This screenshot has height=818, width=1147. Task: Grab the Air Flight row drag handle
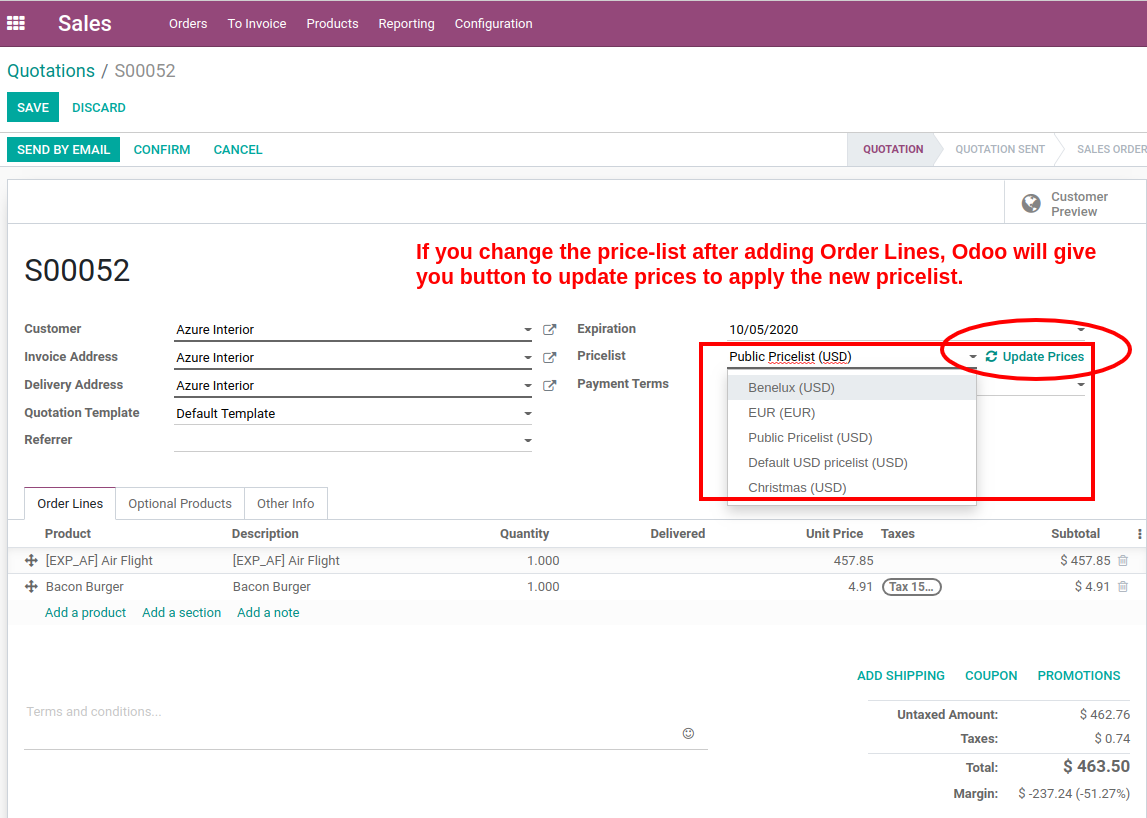(x=31, y=560)
